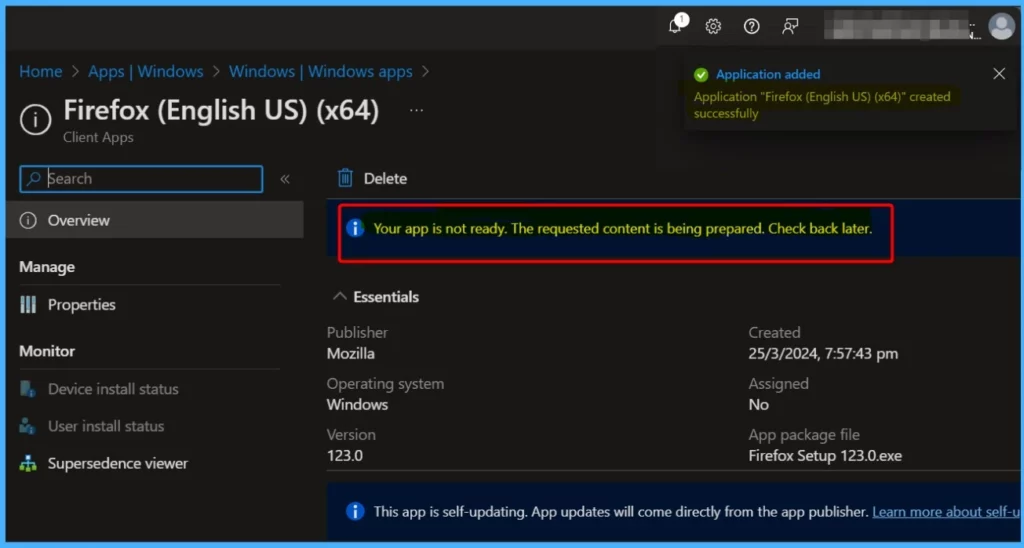The image size is (1024, 548).
Task: Click the Application added notification title
Action: (x=768, y=74)
